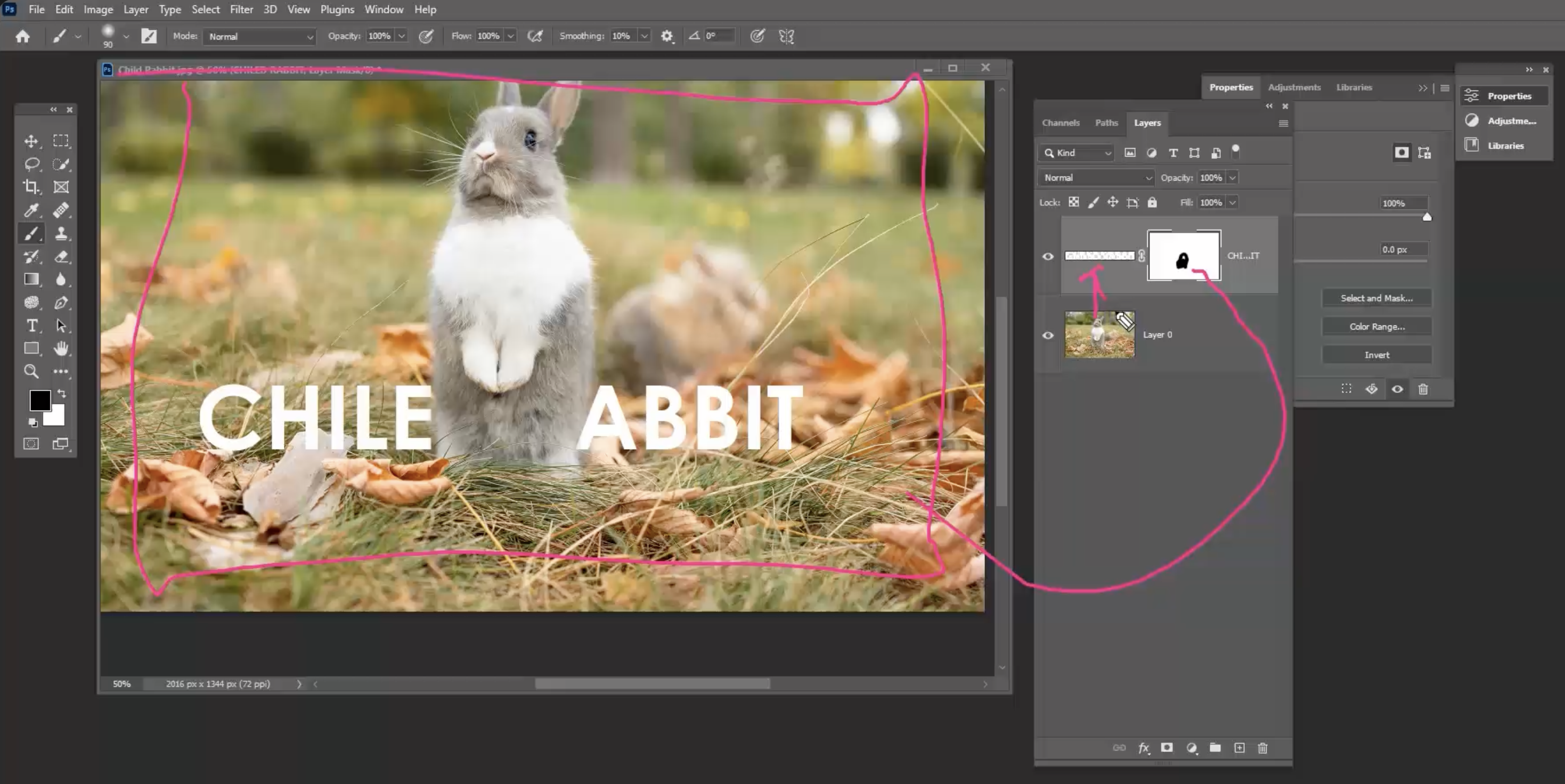The width and height of the screenshot is (1565, 784).
Task: Select the Crop tool
Action: coord(31,187)
